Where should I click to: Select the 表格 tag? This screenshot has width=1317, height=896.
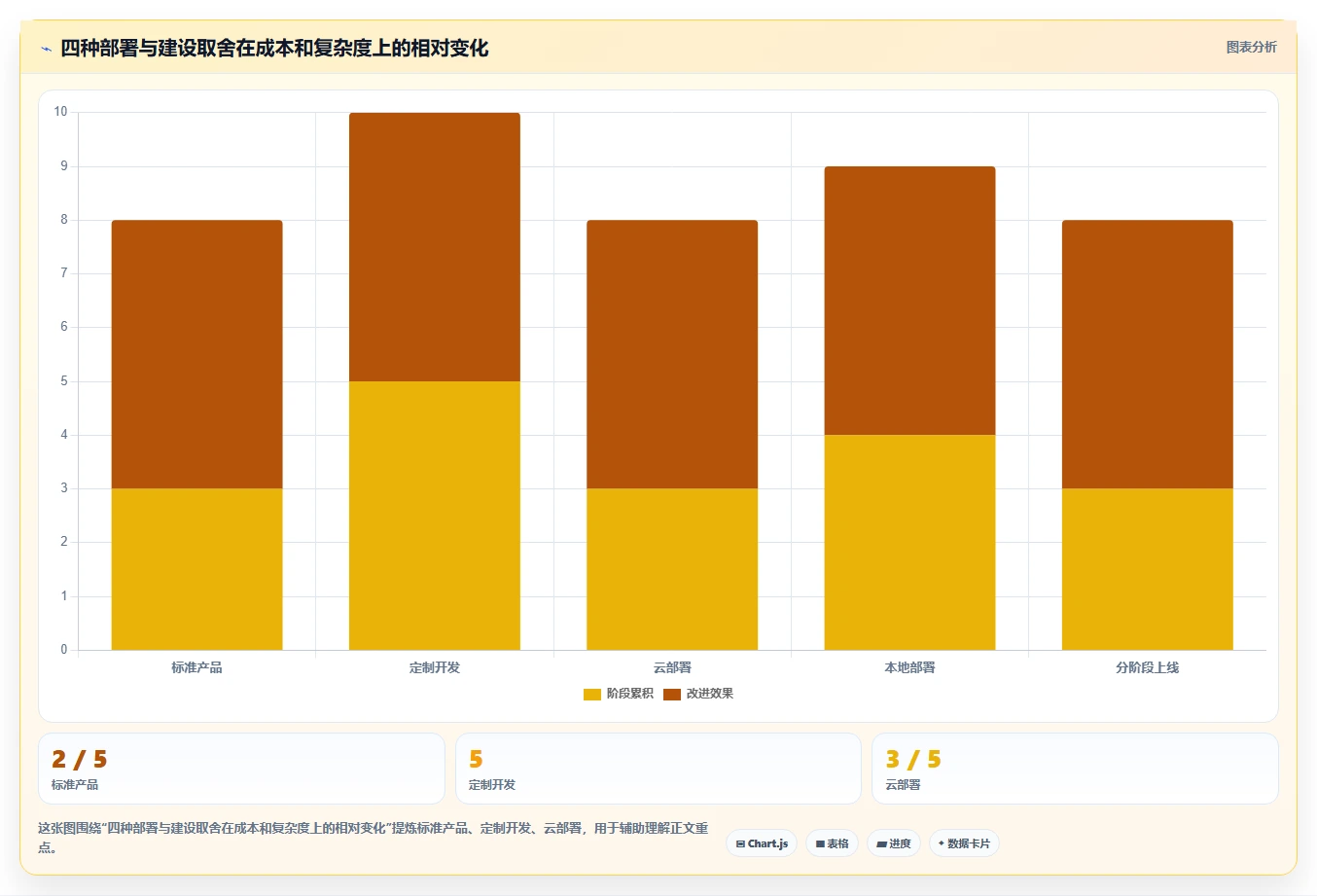832,843
